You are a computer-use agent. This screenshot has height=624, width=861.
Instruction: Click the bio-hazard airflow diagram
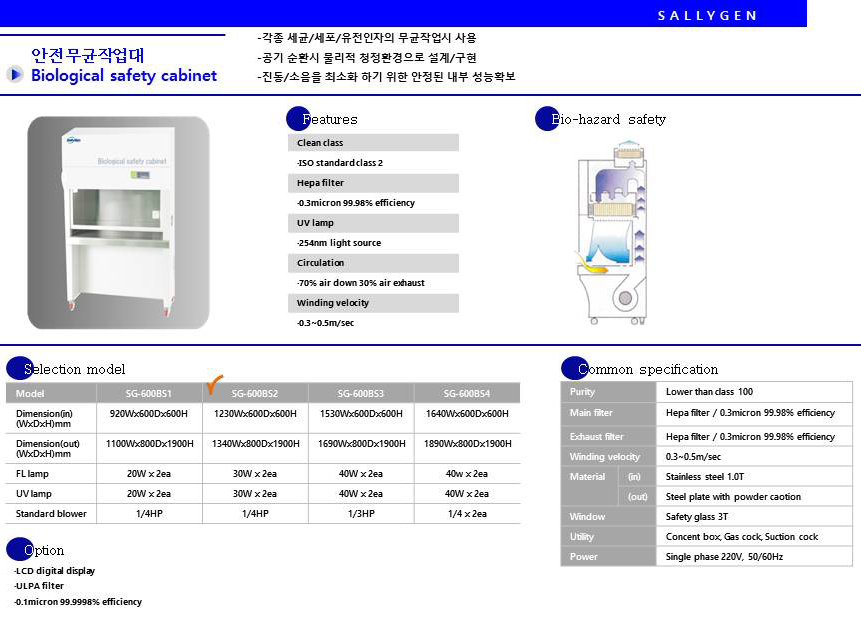pos(612,232)
